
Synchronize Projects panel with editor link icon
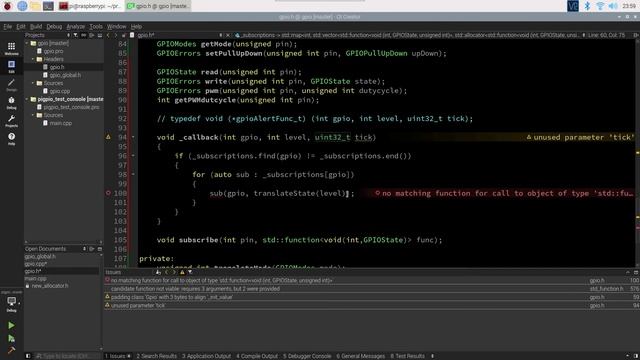83,36
